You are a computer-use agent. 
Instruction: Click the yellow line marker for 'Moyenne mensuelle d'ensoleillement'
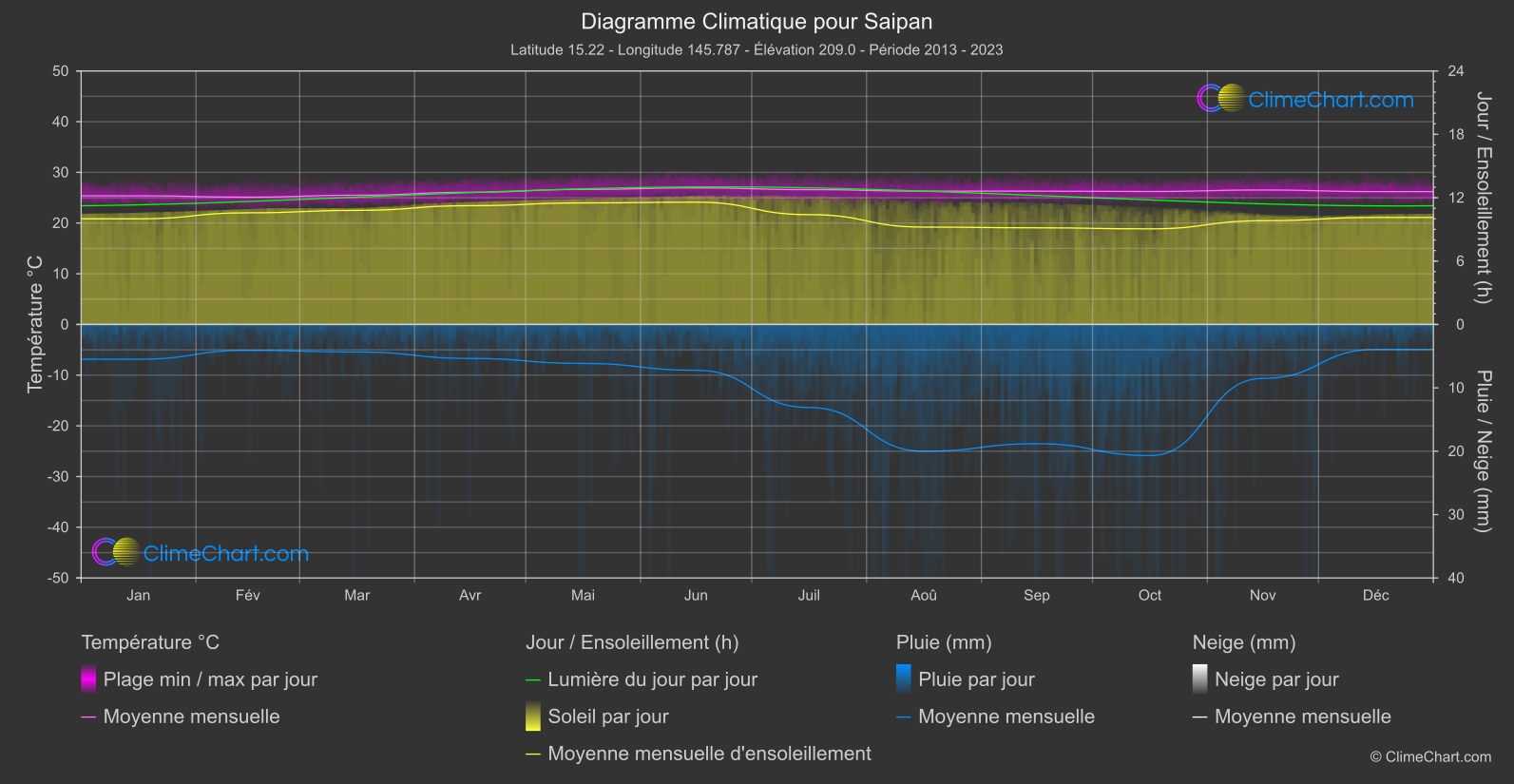tap(533, 755)
